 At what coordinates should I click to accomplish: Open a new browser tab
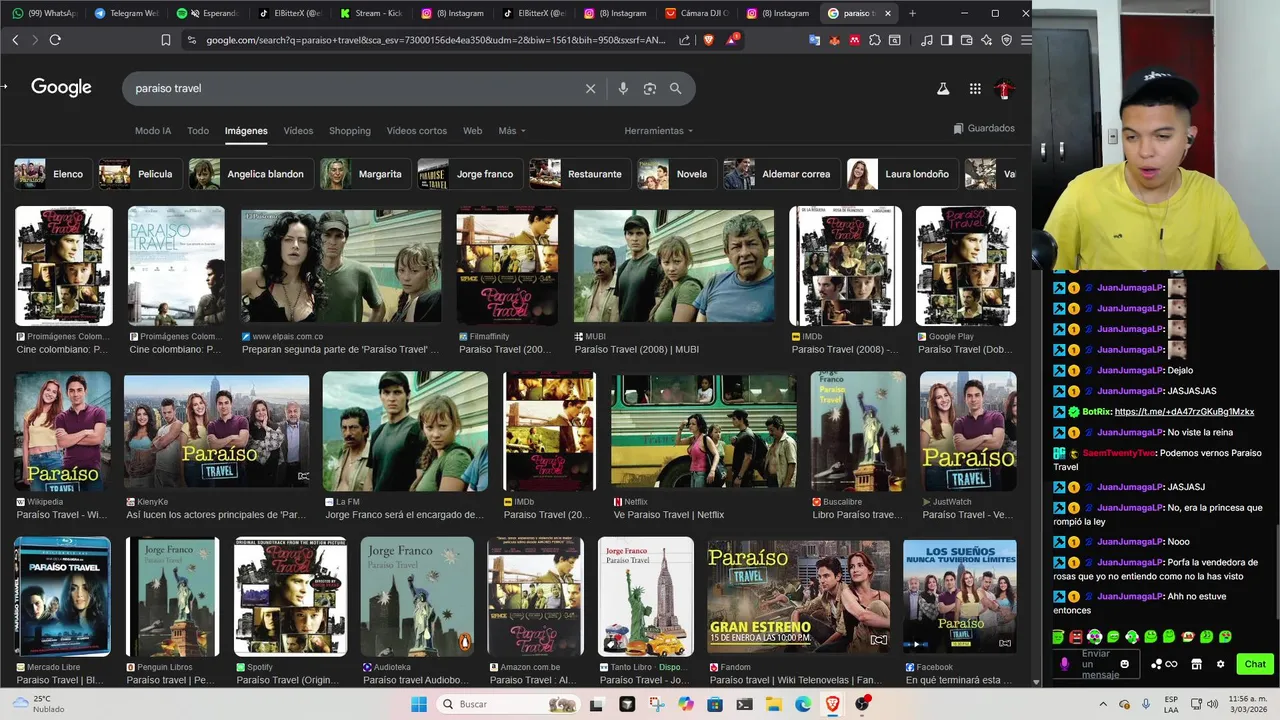click(912, 13)
